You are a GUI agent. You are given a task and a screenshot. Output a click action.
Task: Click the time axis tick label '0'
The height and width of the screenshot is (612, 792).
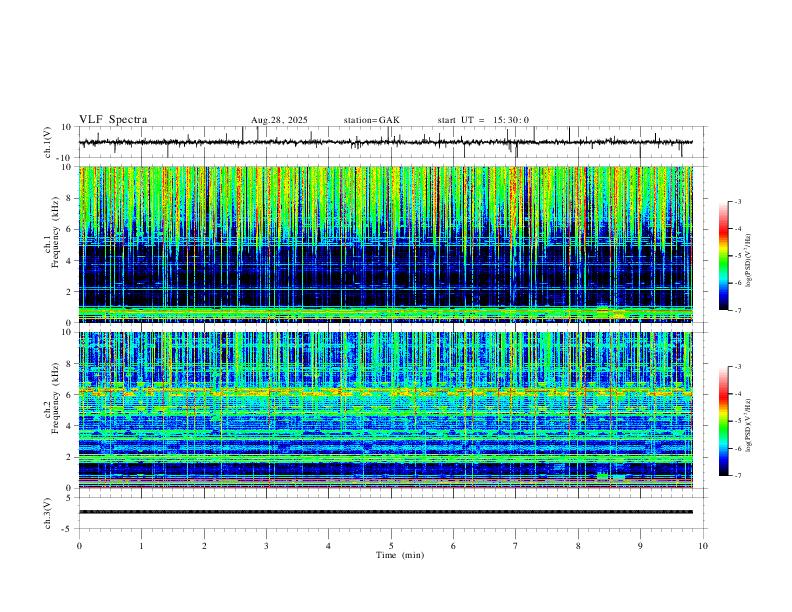pos(79,546)
